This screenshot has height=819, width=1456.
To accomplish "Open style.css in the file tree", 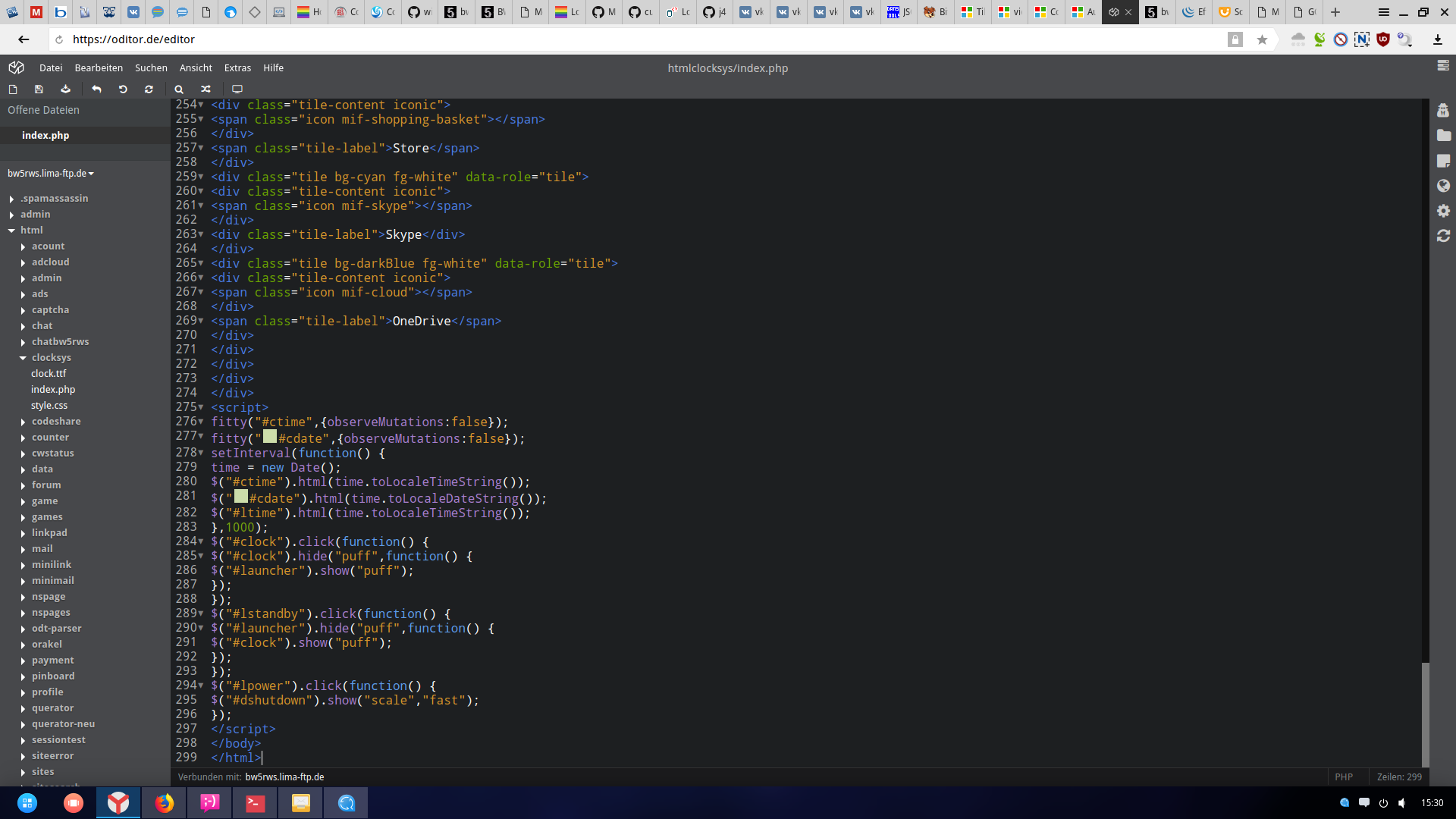I will [x=49, y=406].
